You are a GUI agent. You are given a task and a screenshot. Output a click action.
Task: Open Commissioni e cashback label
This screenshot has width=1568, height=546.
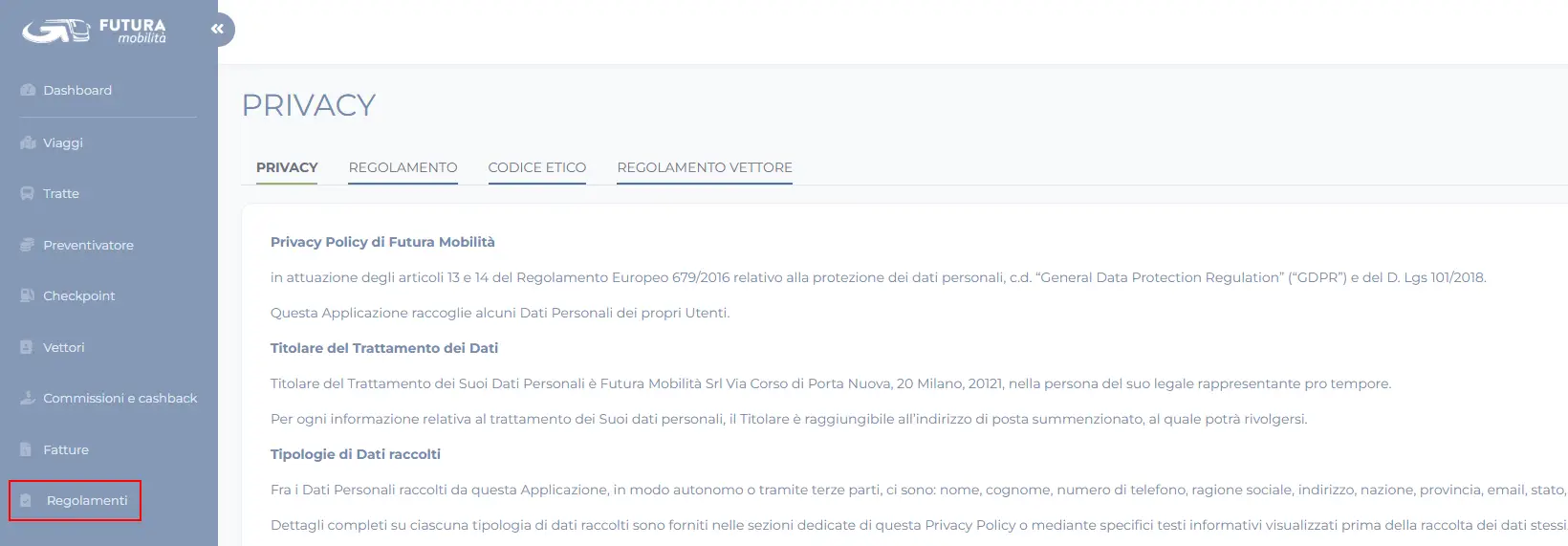click(x=120, y=398)
